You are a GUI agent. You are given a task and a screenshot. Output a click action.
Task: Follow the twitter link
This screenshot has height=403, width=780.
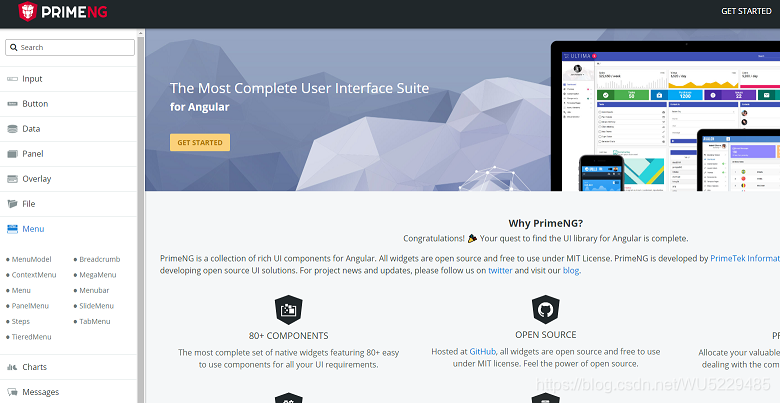pyautogui.click(x=500, y=271)
